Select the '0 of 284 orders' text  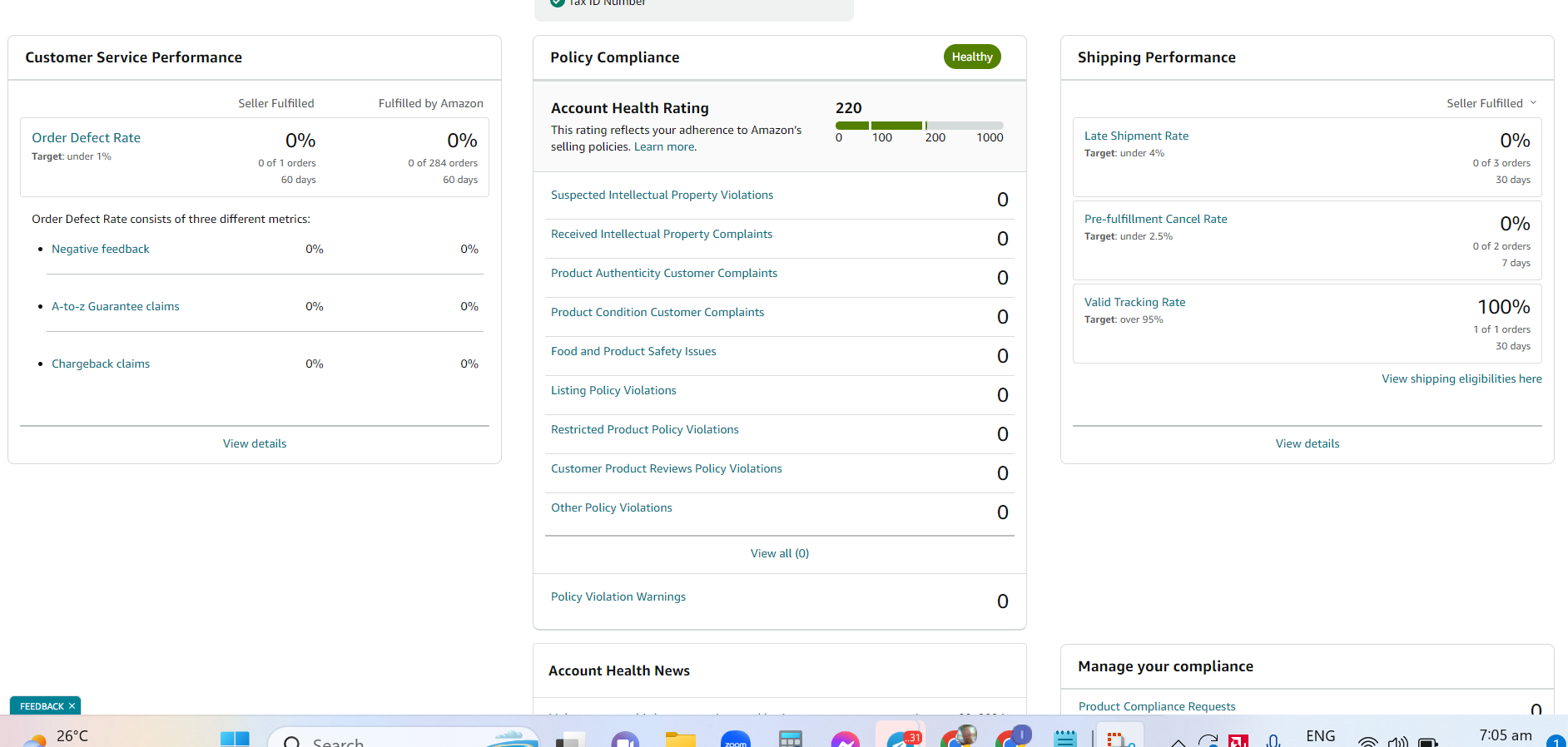(x=443, y=163)
